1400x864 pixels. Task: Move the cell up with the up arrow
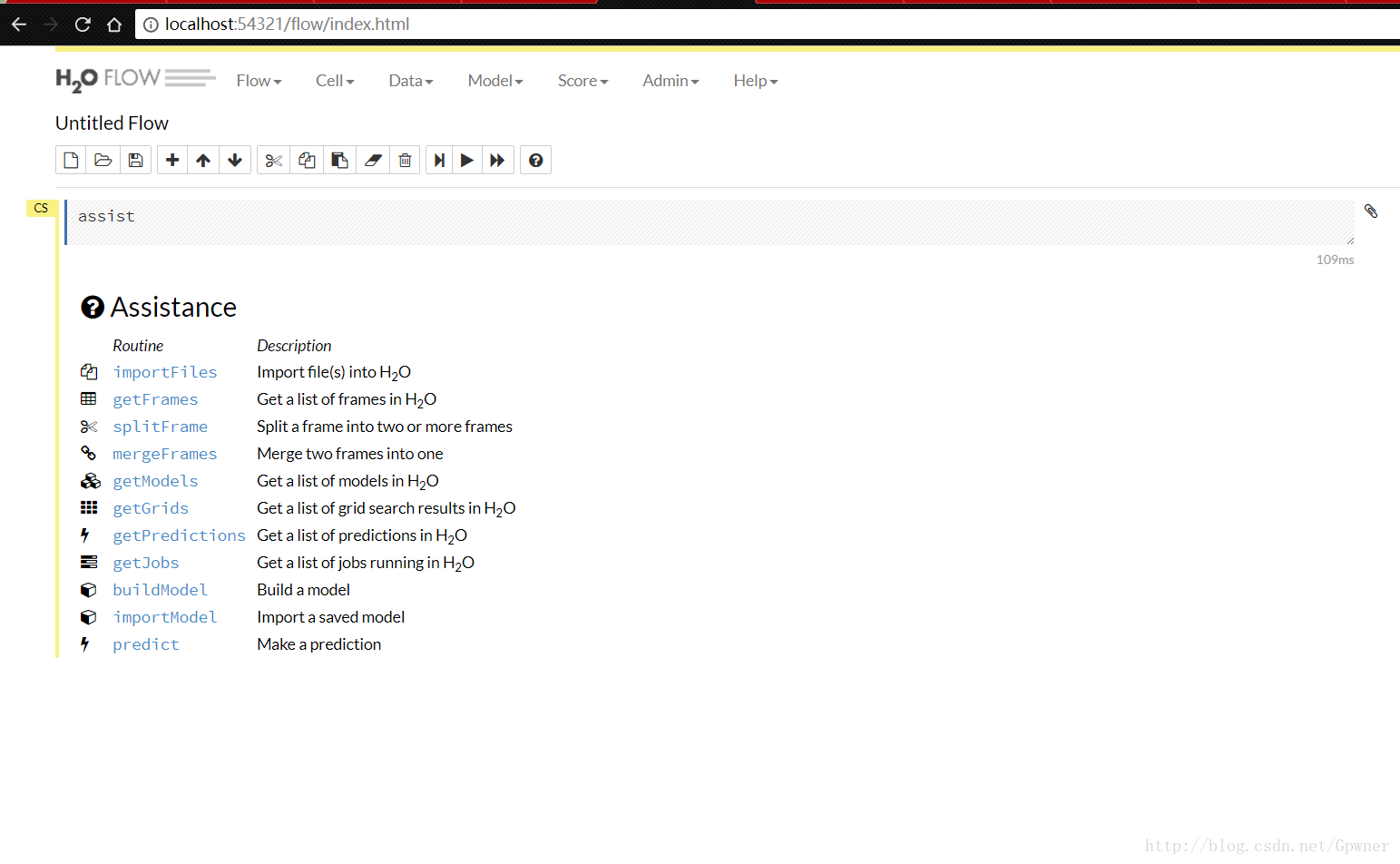click(203, 161)
